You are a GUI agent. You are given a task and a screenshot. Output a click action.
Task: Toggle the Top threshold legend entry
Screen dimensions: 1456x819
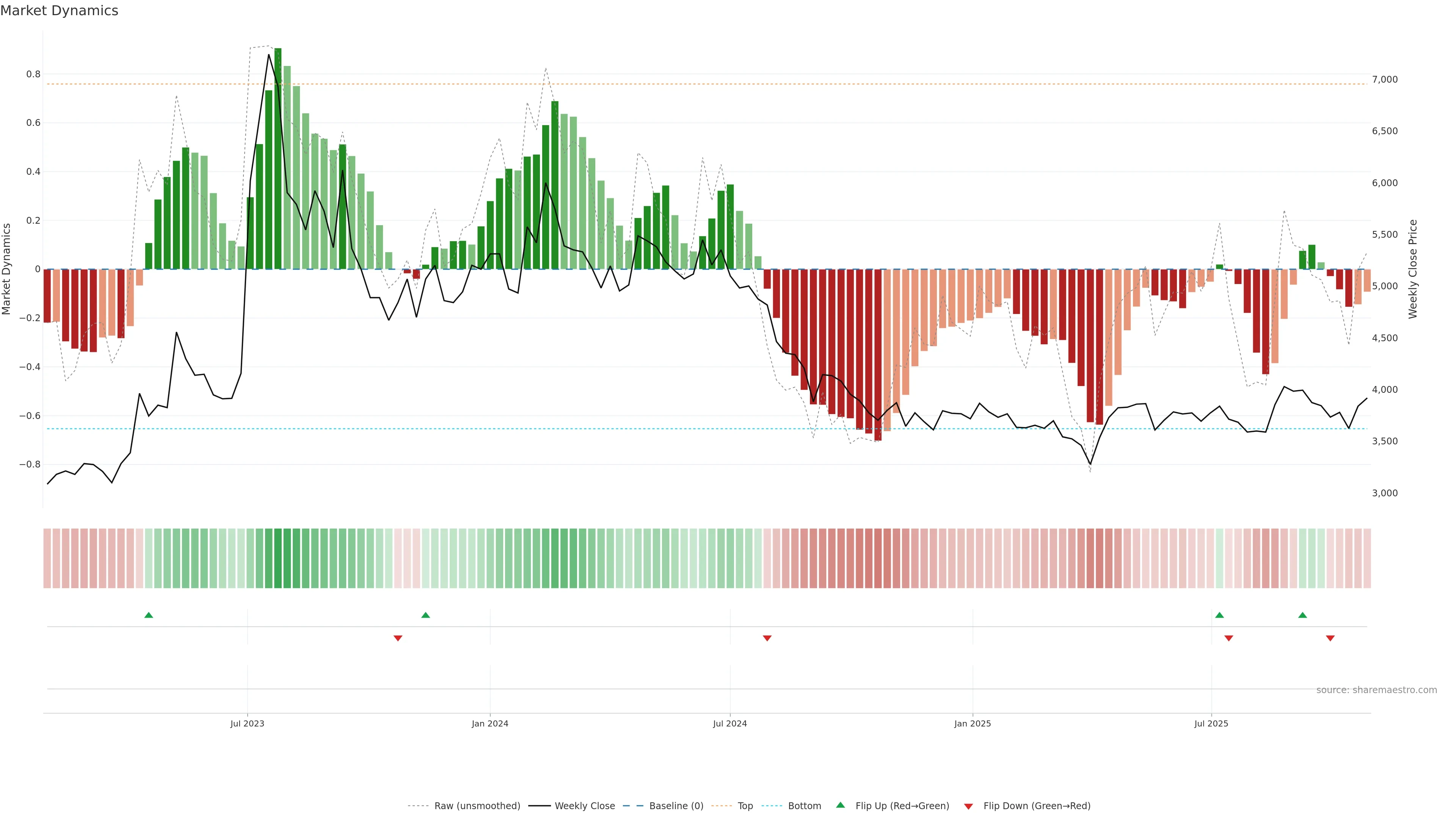point(745,806)
